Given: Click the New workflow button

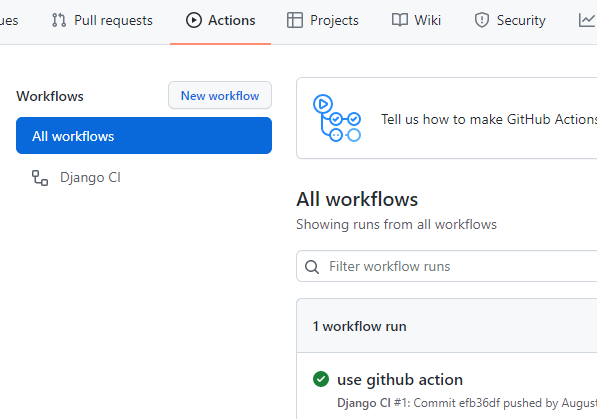Looking at the screenshot, I should (x=220, y=95).
